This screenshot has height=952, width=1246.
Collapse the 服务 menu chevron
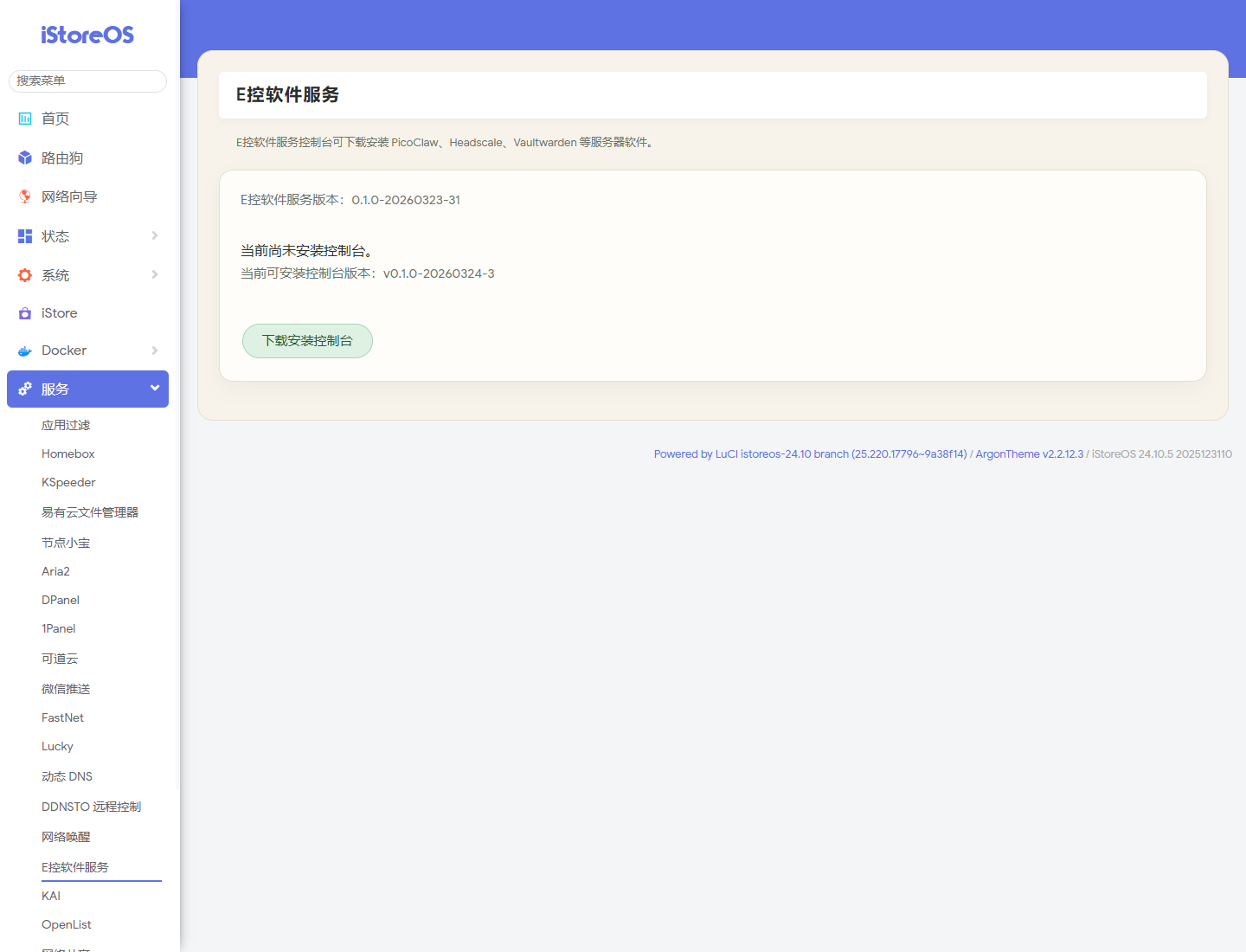click(155, 388)
